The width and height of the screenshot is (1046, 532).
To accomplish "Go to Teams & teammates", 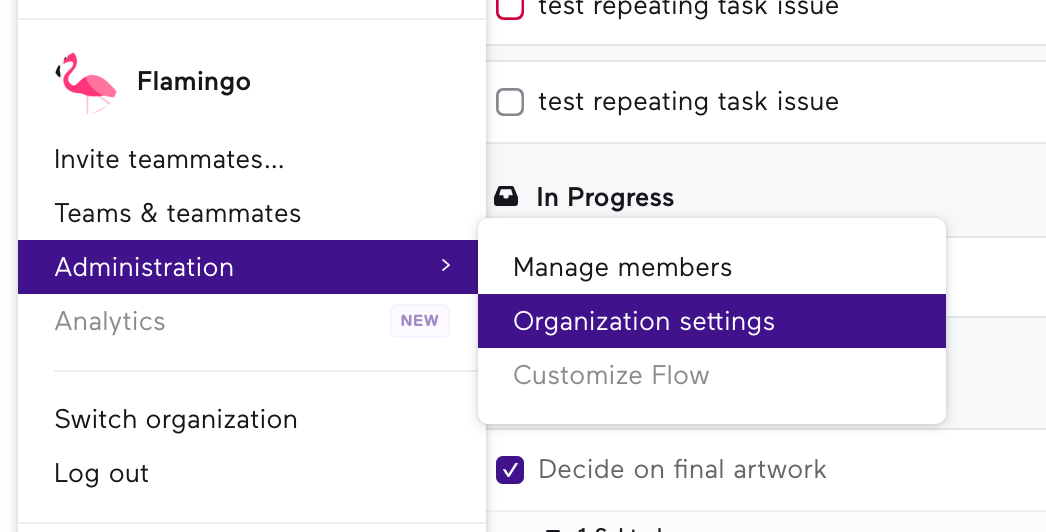I will [177, 214].
